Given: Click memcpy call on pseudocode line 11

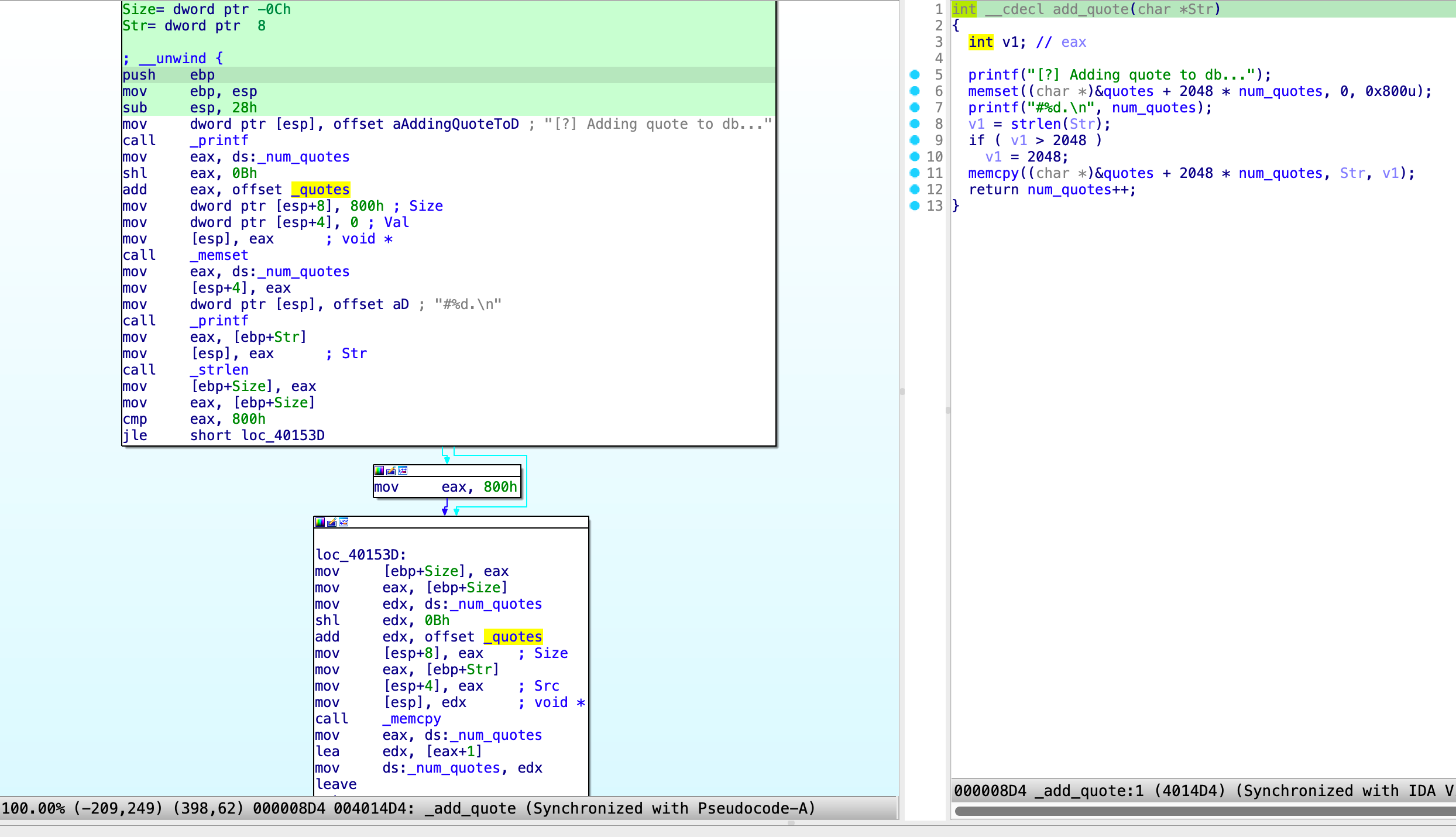Looking at the screenshot, I should 993,173.
